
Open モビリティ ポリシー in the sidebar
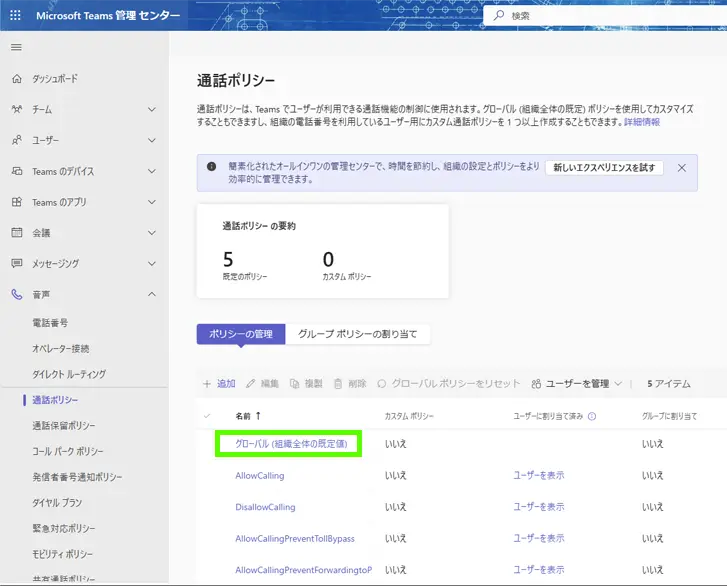(63, 554)
